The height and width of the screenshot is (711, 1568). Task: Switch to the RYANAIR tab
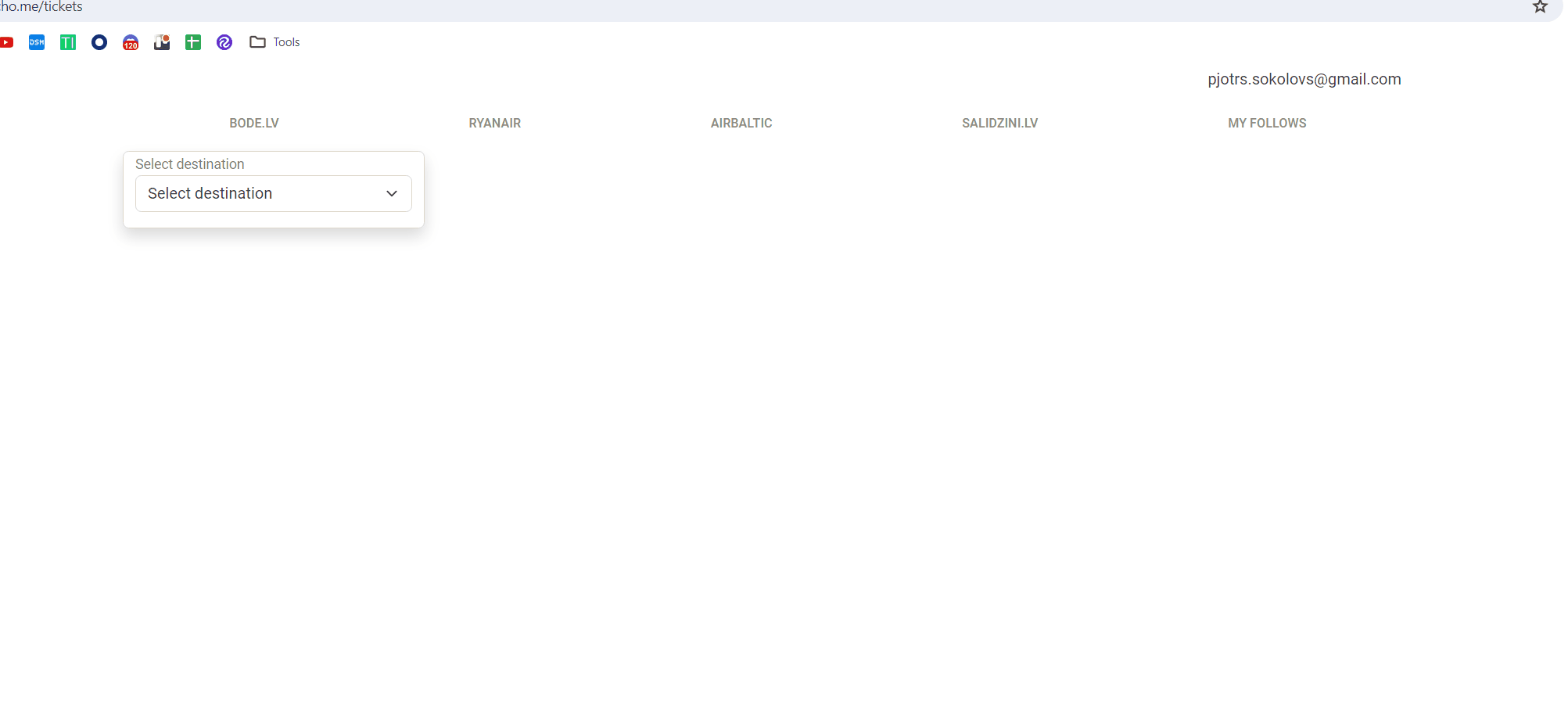point(494,123)
